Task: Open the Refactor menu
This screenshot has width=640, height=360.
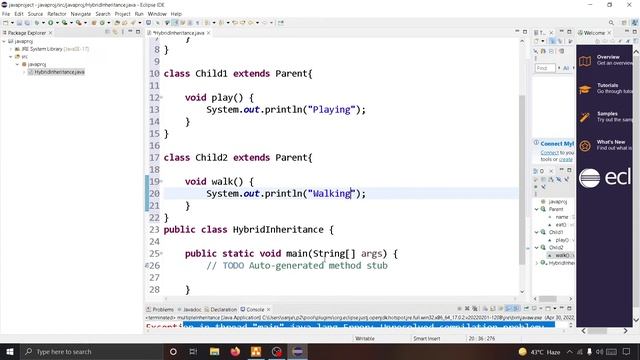Action: [57, 14]
